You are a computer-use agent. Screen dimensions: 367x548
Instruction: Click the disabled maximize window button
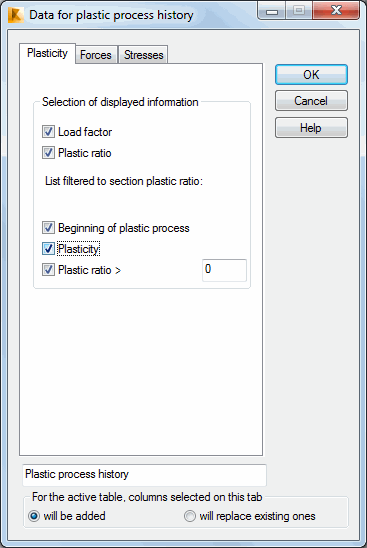pos(299,11)
